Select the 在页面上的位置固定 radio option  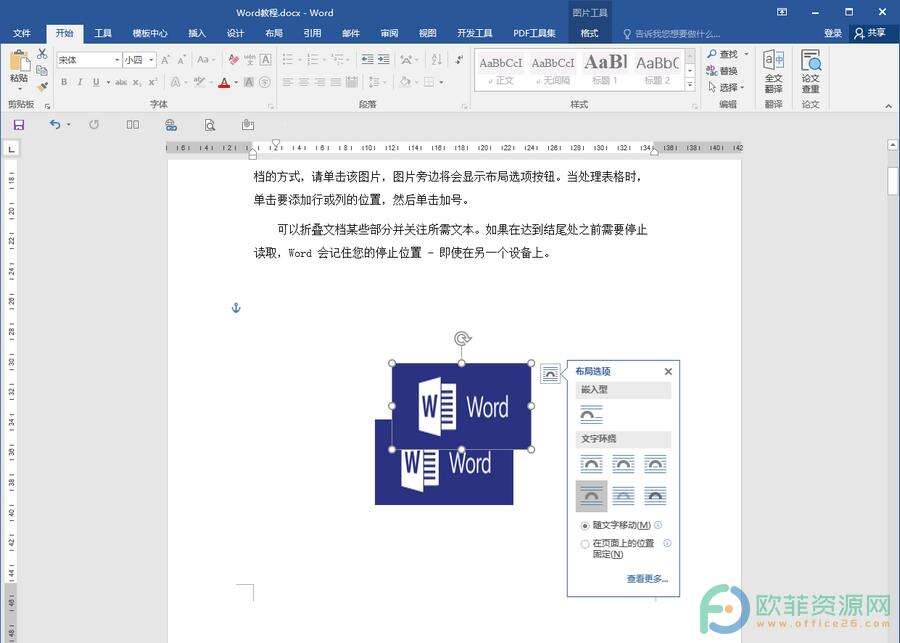(585, 544)
